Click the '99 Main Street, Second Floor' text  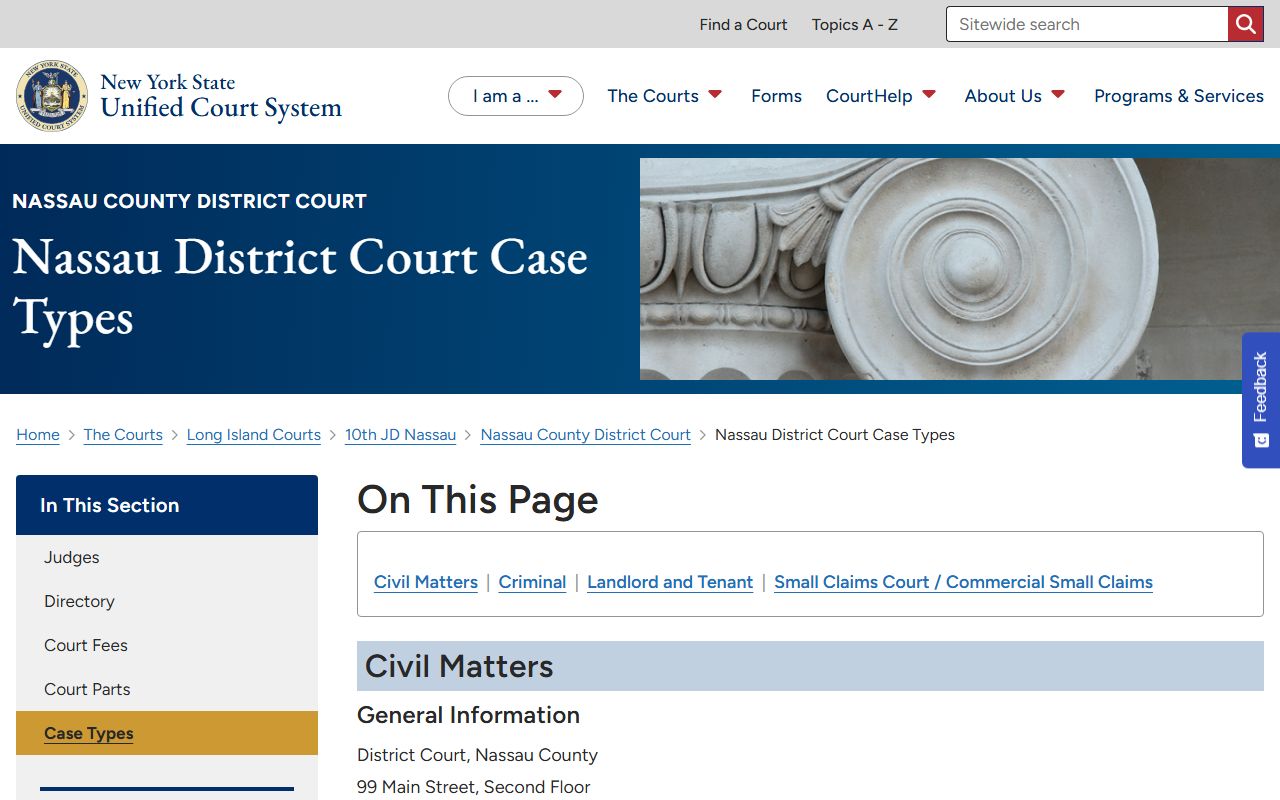[x=474, y=787]
